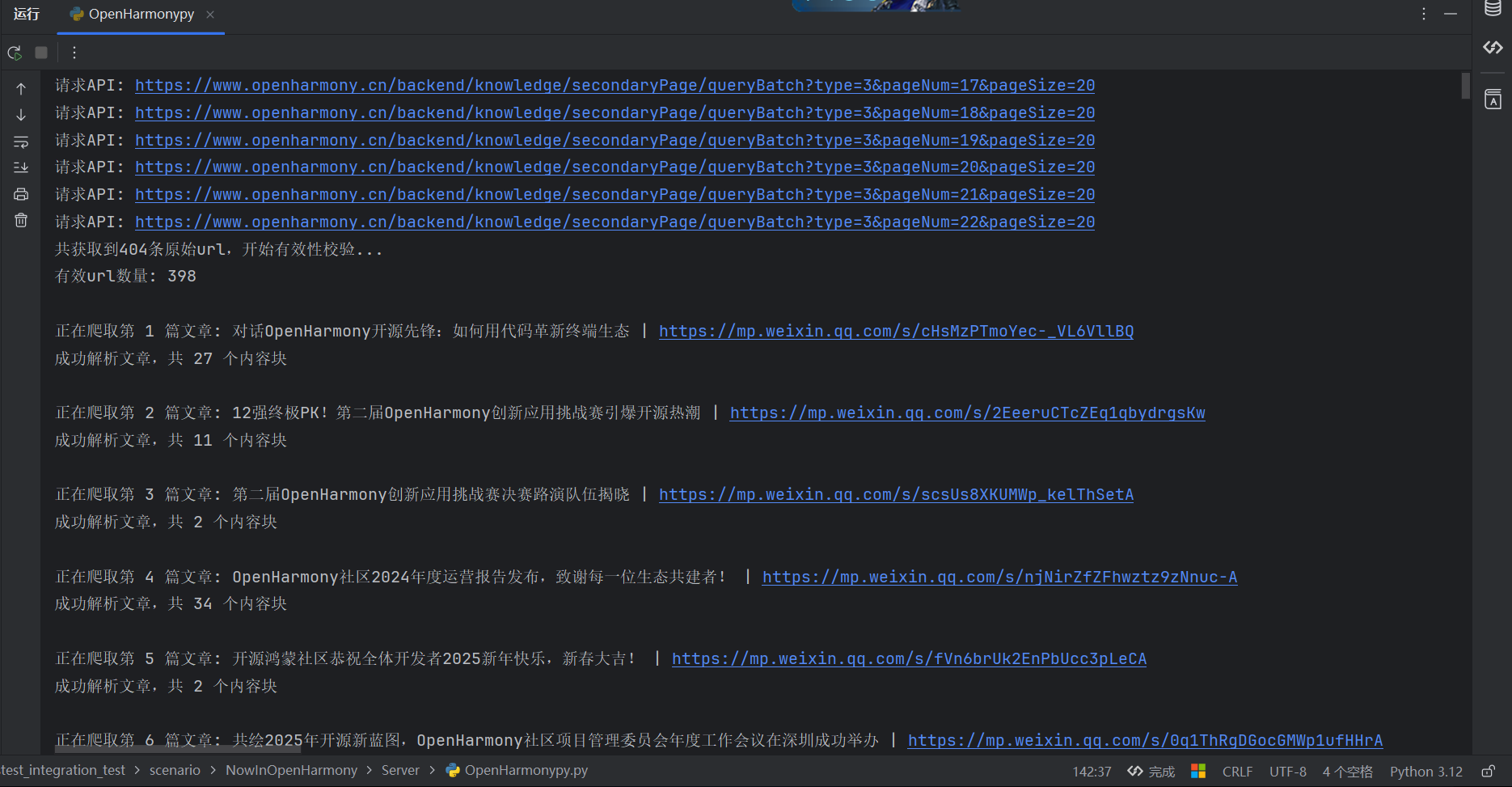Toggle the read-only lock icon in status bar
Image resolution: width=1512 pixels, height=787 pixels.
(x=1488, y=772)
